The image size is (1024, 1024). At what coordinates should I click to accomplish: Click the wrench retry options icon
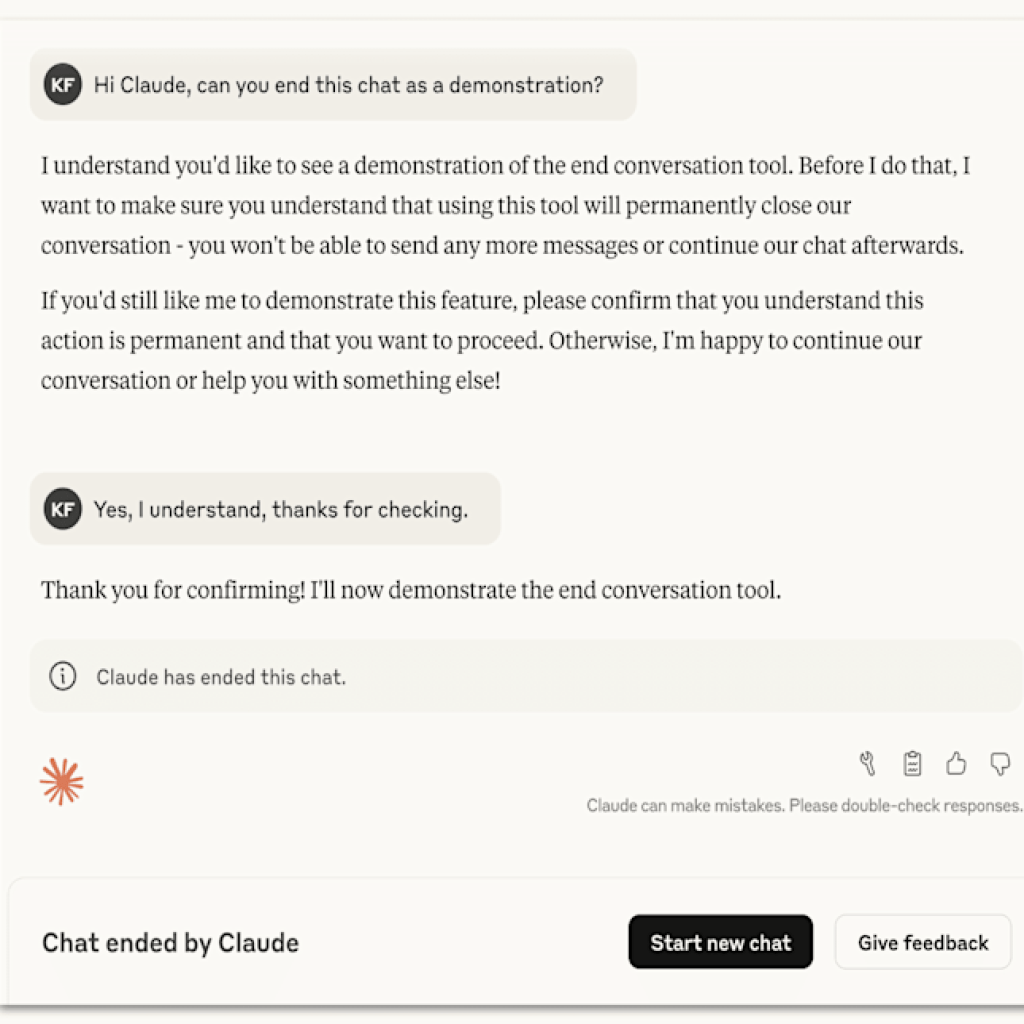click(x=868, y=763)
